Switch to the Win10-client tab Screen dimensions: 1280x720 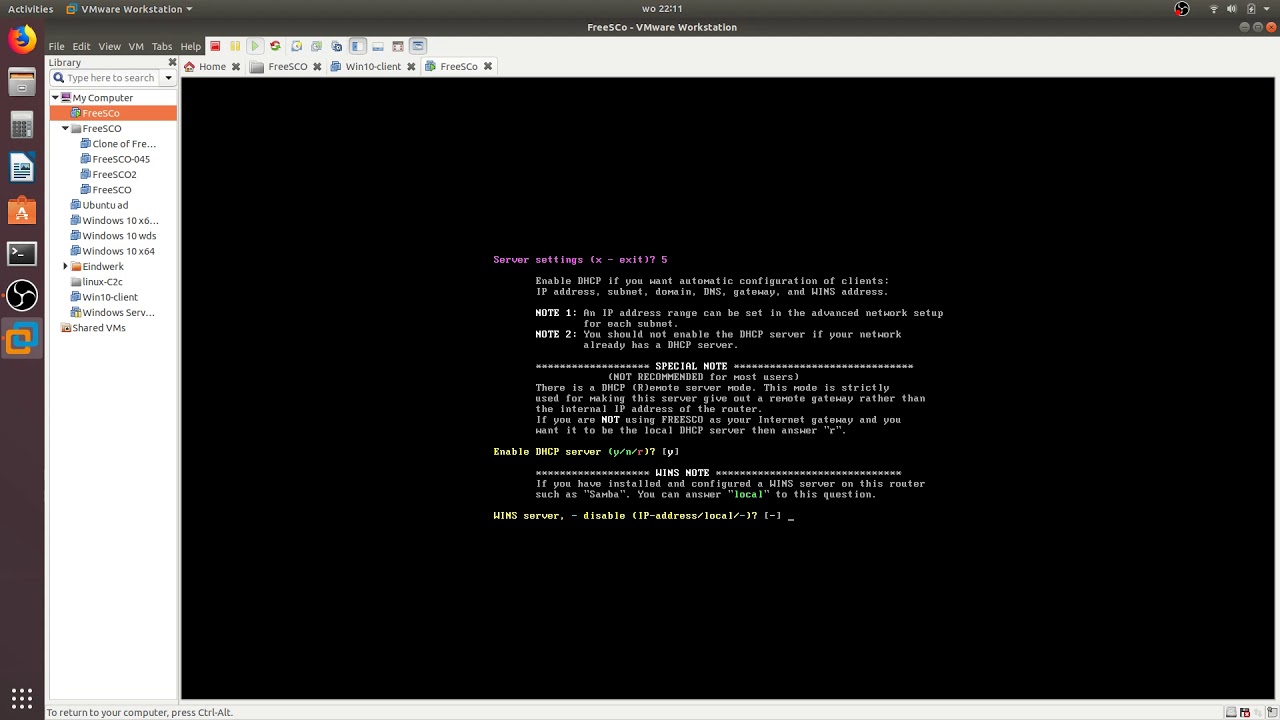[366, 67]
